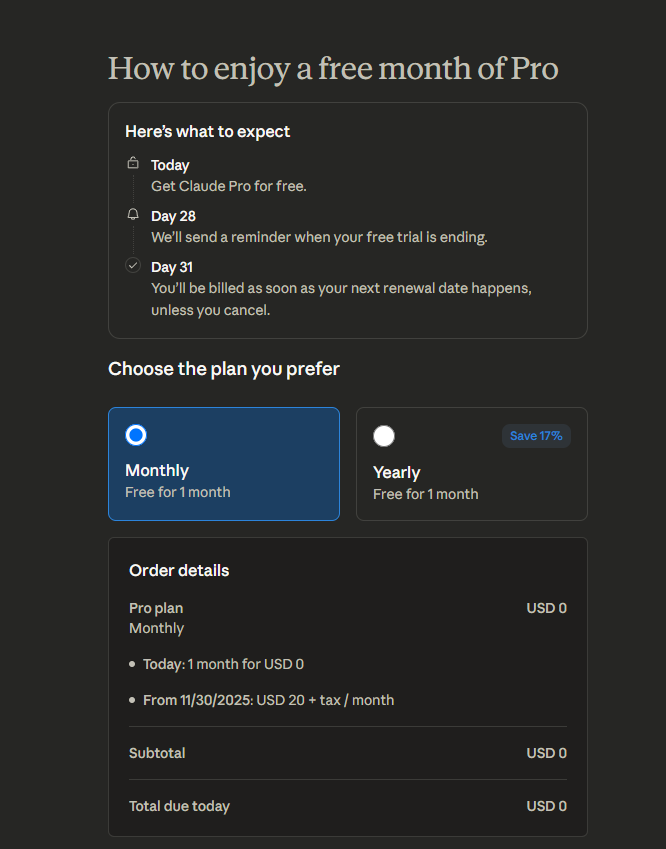Click the Choose the plan you prefer heading
This screenshot has height=849, width=666.
(x=224, y=369)
